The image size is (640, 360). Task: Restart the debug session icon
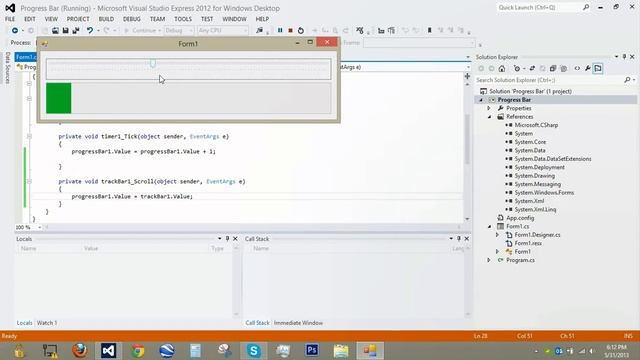(301, 30)
